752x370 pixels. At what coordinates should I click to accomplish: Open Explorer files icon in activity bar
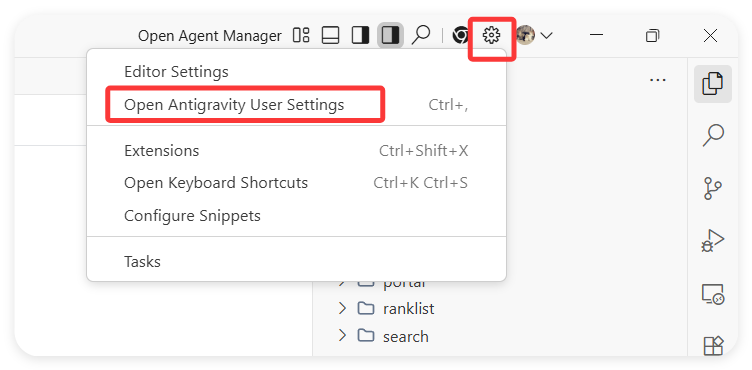(x=713, y=84)
